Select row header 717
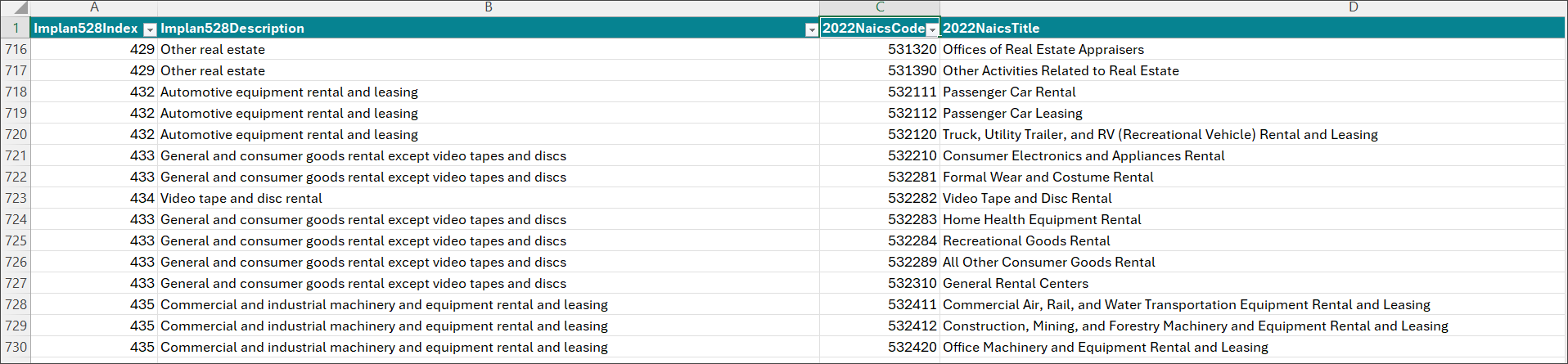This screenshot has height=364, width=1568. tap(16, 70)
